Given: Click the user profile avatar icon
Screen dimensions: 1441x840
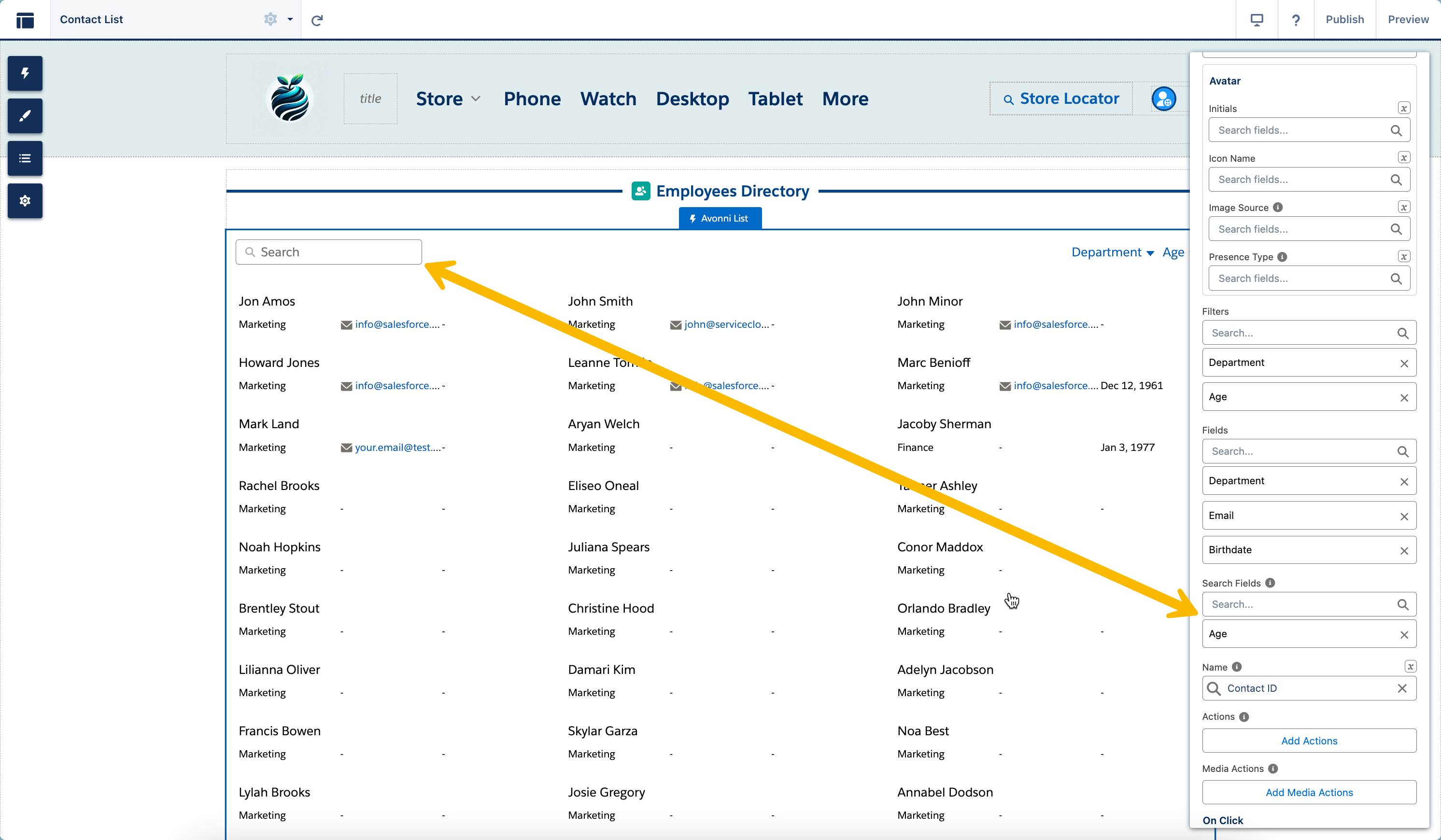Looking at the screenshot, I should pyautogui.click(x=1163, y=99).
